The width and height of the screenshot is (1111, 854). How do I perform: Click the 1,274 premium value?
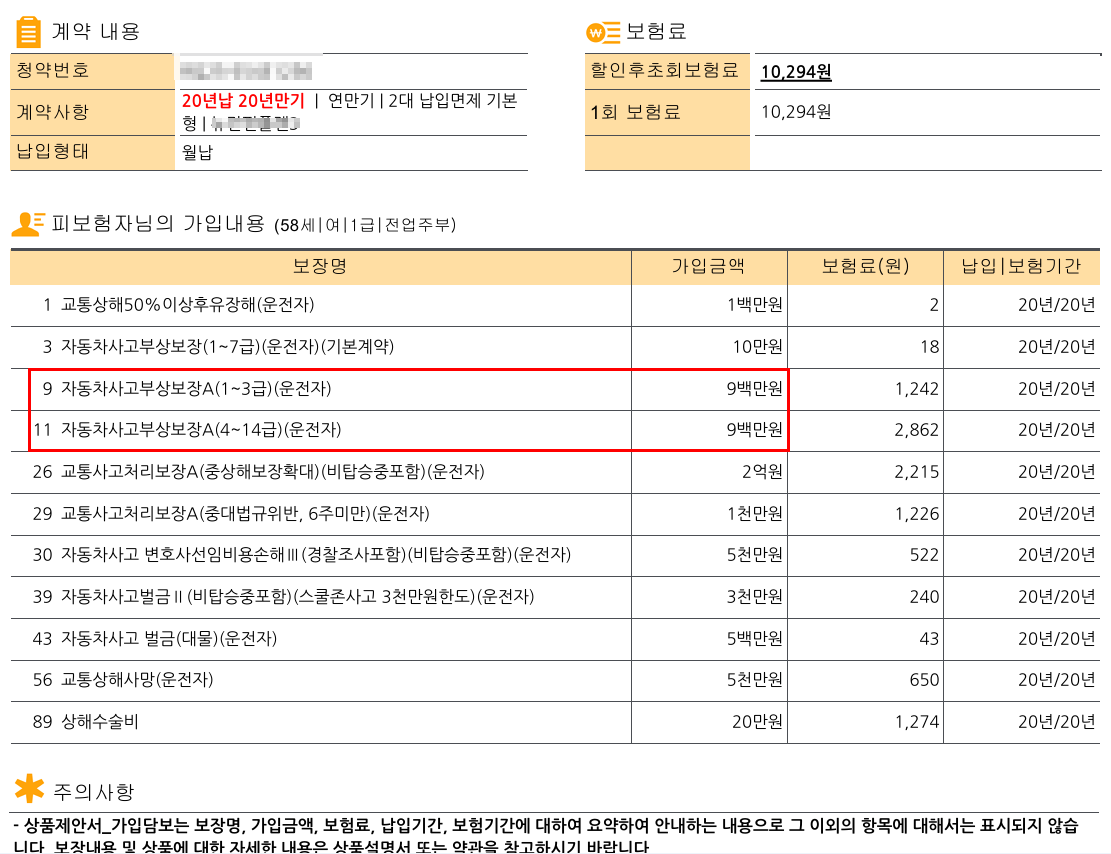pyautogui.click(x=916, y=722)
